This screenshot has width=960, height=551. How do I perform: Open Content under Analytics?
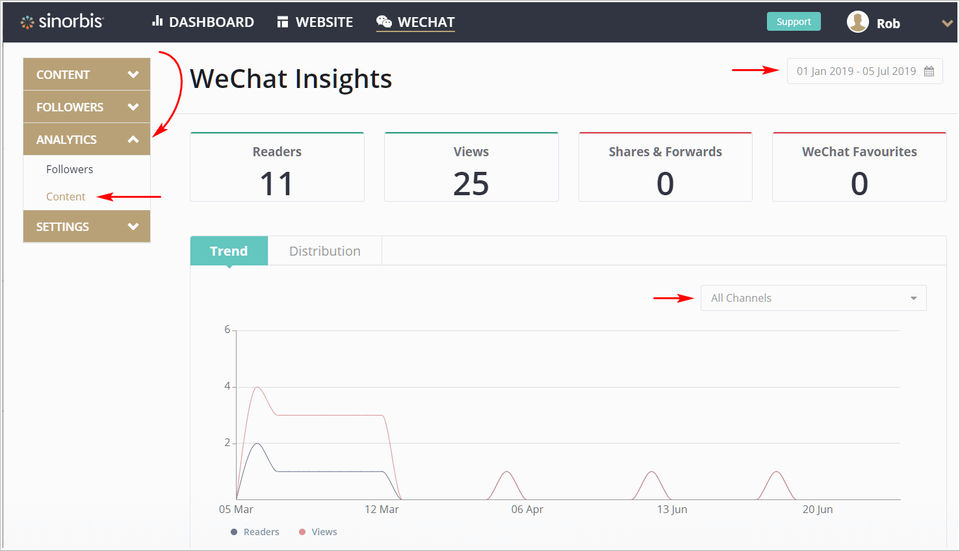click(66, 197)
